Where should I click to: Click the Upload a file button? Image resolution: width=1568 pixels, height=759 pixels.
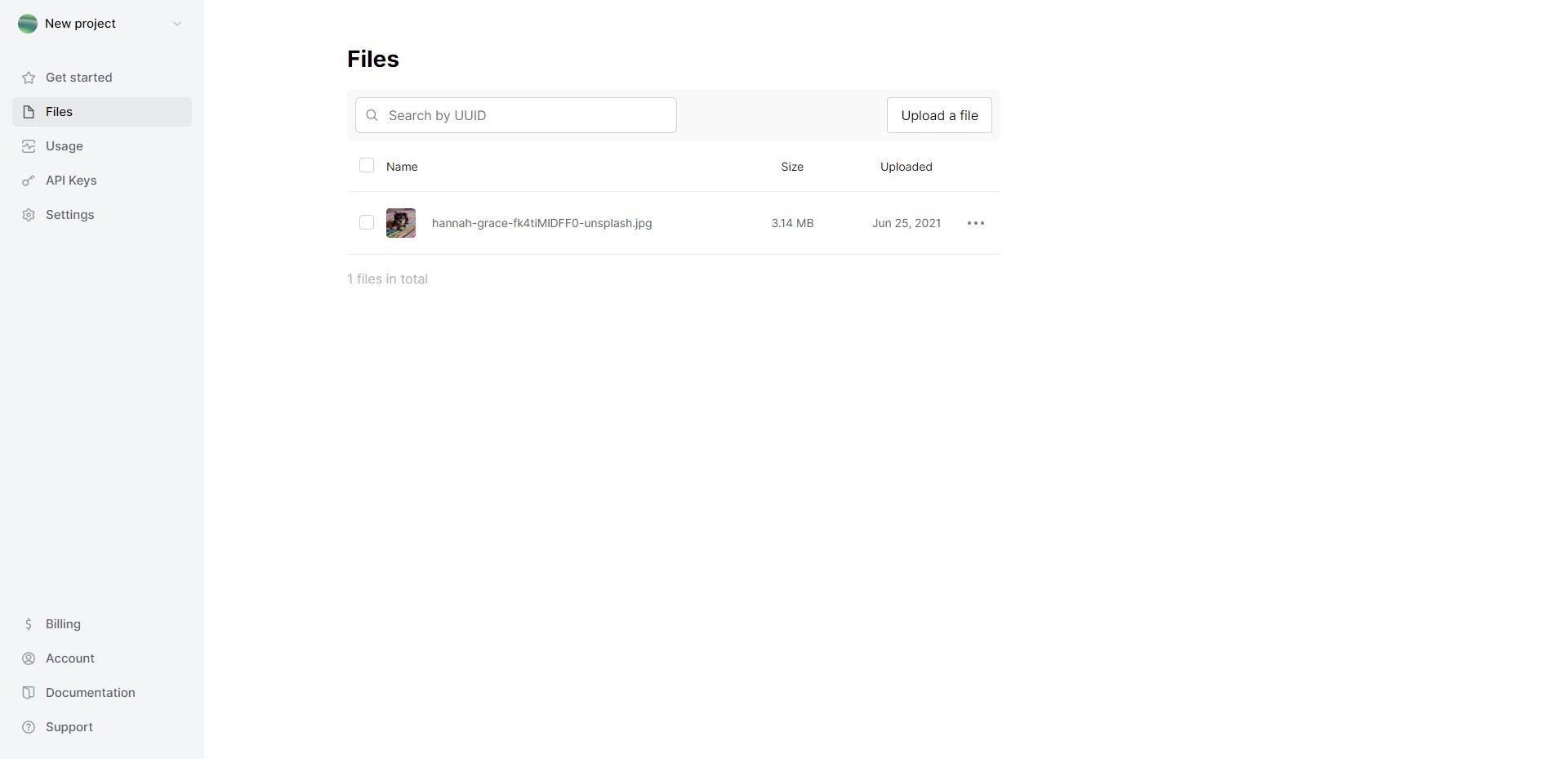[x=938, y=115]
